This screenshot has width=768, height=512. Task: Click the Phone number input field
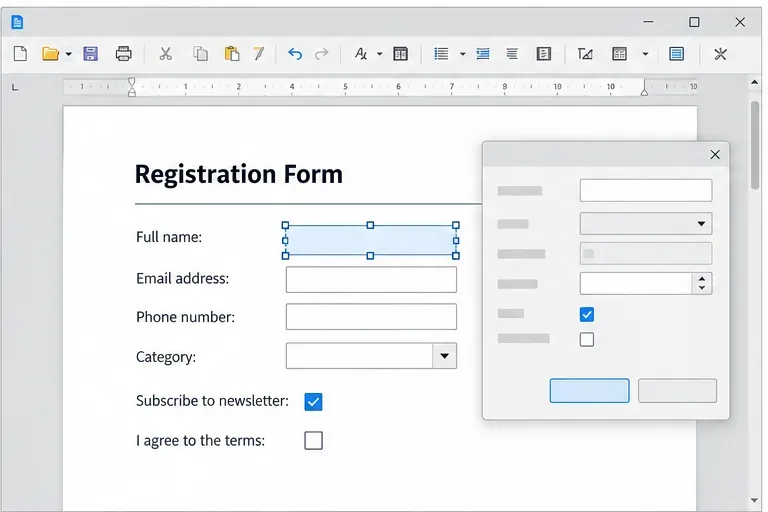point(371,317)
